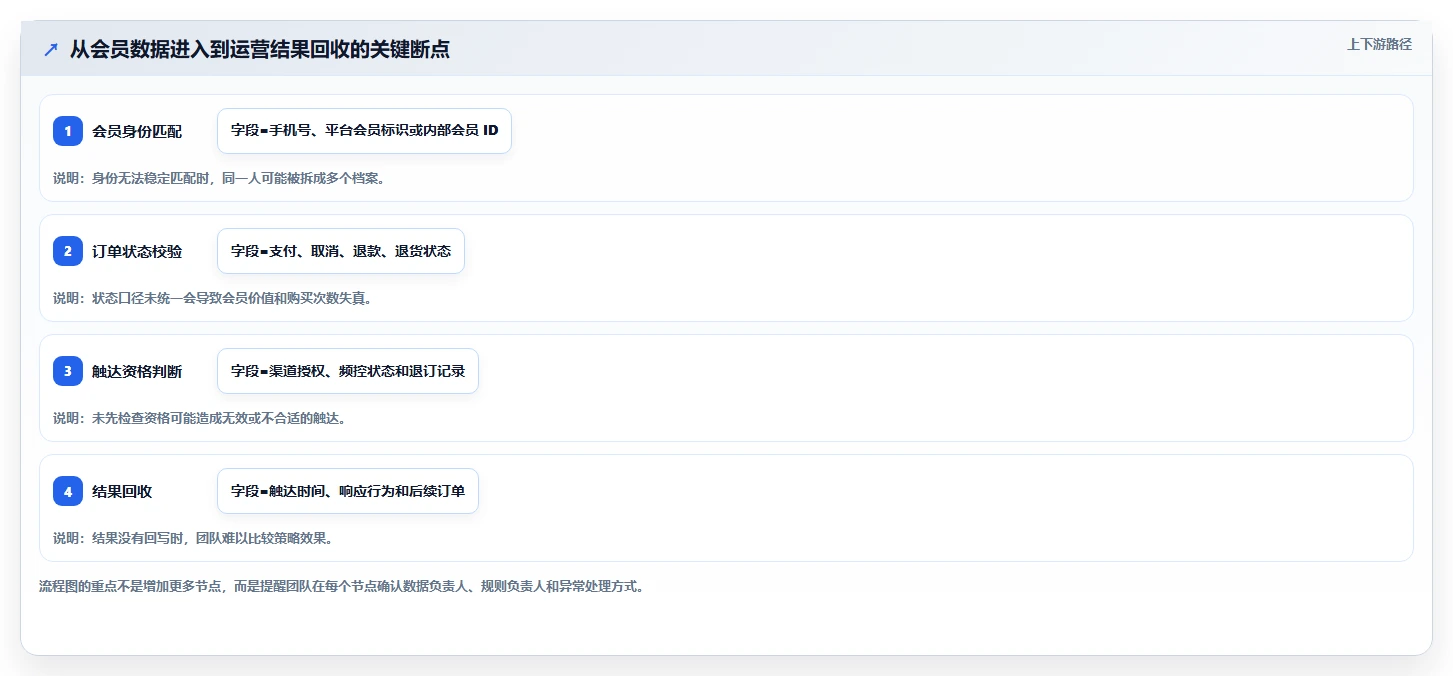The image size is (1453, 676).
Task: Click the arrow icon beside the title
Action: click(x=51, y=49)
